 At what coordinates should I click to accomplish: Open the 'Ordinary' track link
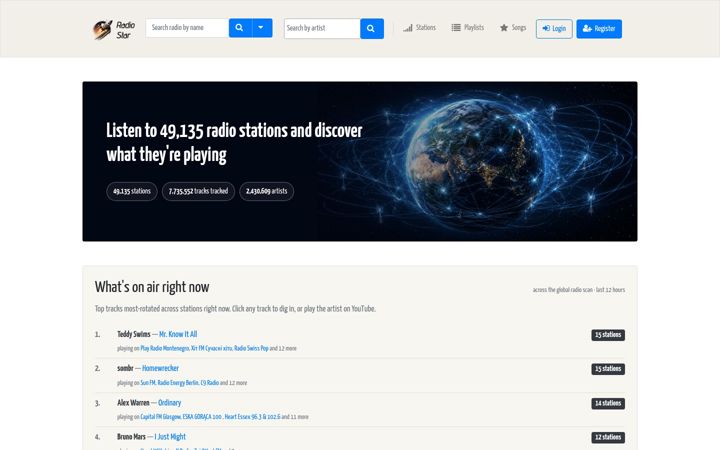point(169,403)
